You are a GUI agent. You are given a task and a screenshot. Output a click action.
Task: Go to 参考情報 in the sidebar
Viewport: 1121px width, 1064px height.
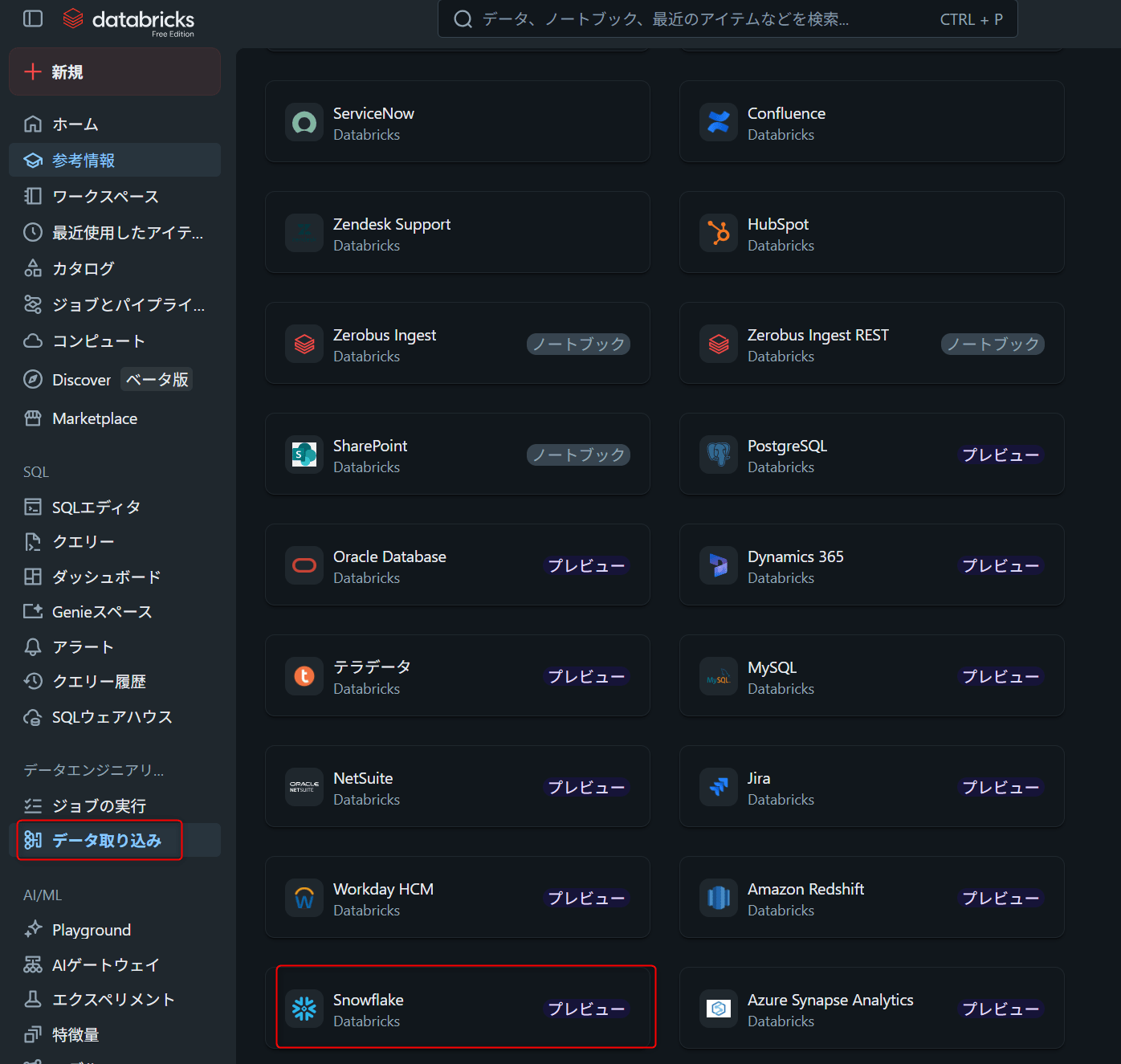pyautogui.click(x=115, y=160)
